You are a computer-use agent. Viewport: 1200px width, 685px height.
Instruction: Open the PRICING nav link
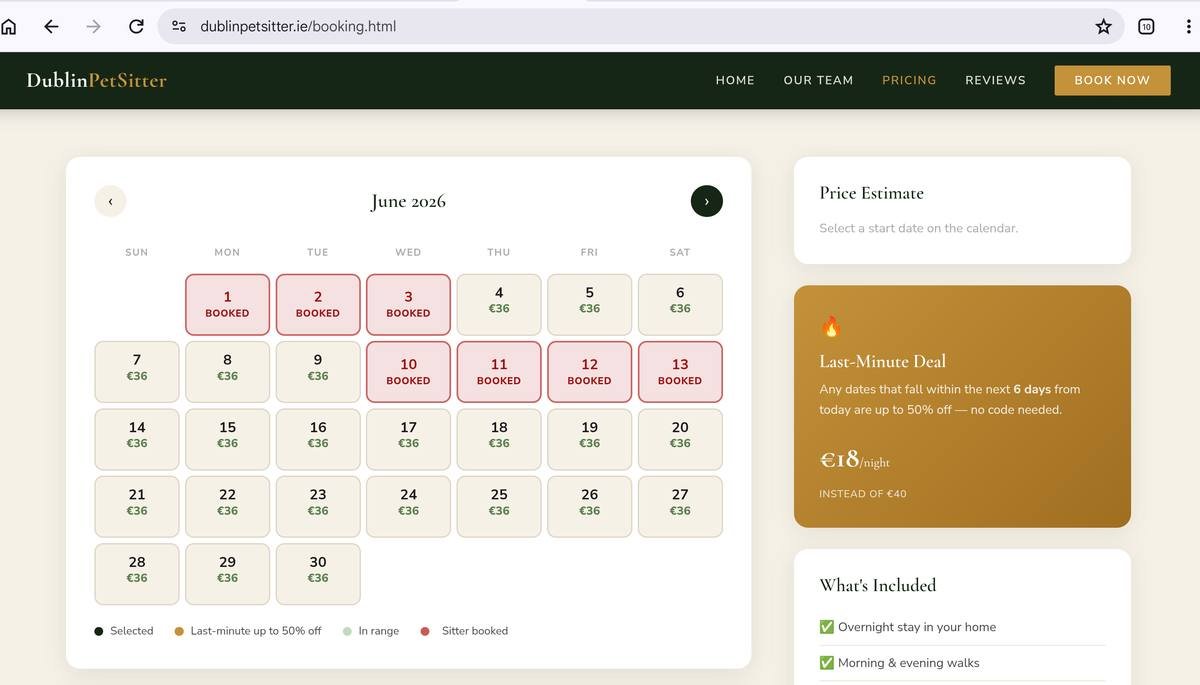[909, 80]
